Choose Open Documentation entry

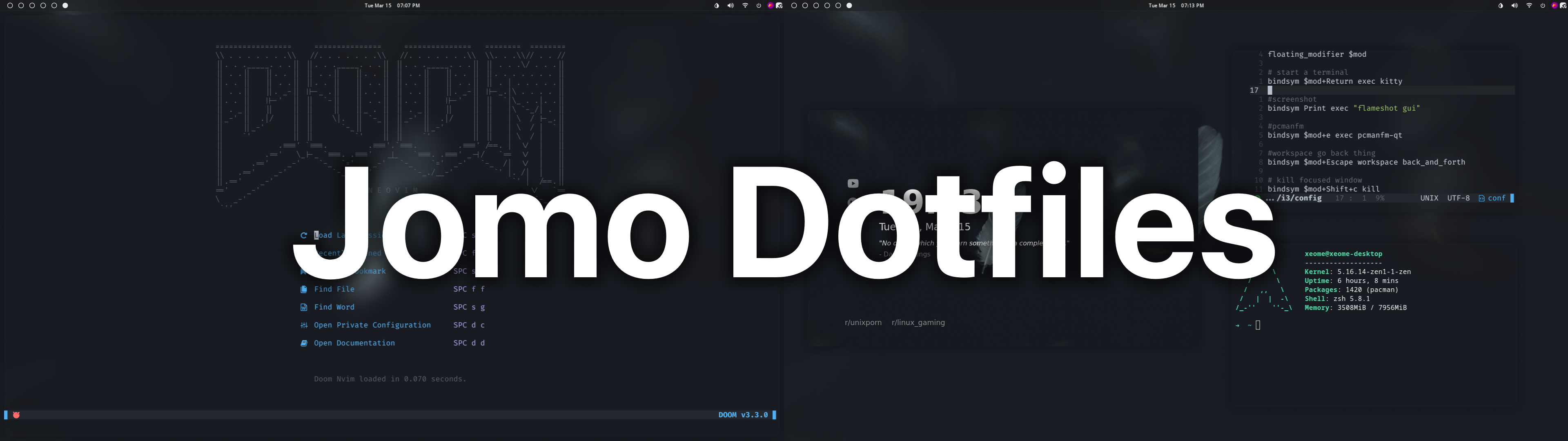pyautogui.click(x=354, y=343)
